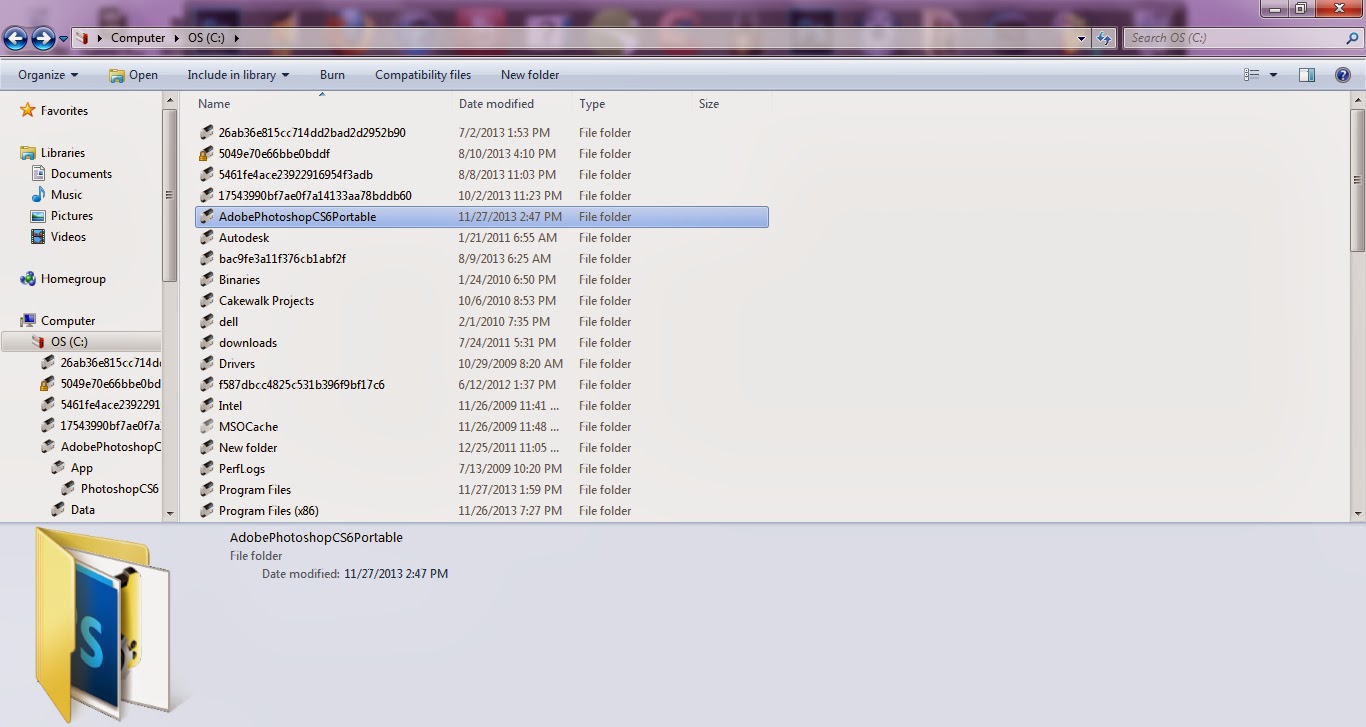Image resolution: width=1366 pixels, height=727 pixels.
Task: Select the Favorites star icon
Action: pos(28,111)
